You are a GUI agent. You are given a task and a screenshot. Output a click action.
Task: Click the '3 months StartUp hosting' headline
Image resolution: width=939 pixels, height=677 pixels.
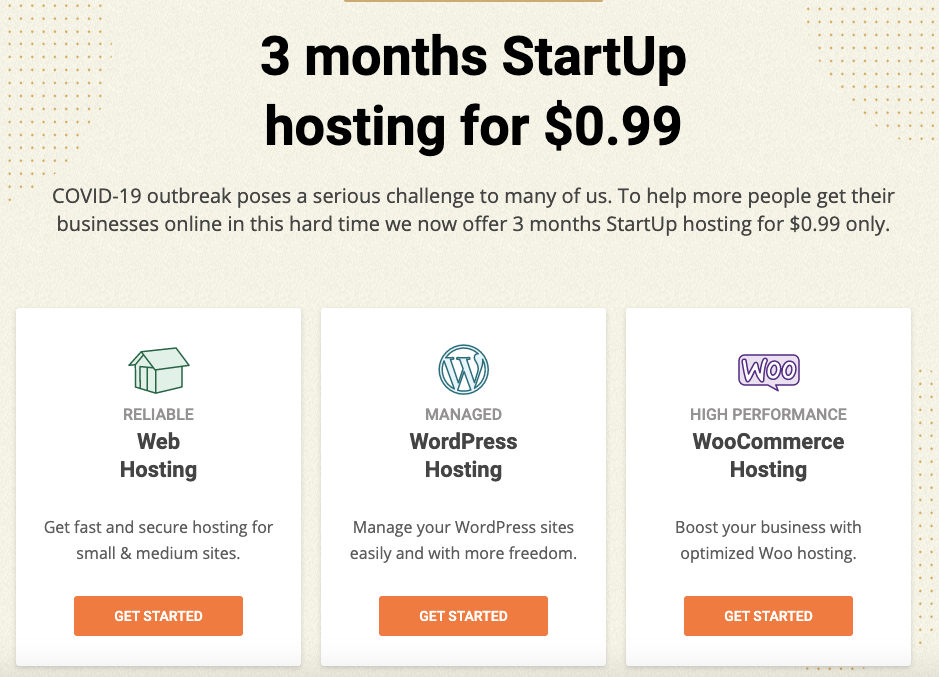click(x=473, y=91)
